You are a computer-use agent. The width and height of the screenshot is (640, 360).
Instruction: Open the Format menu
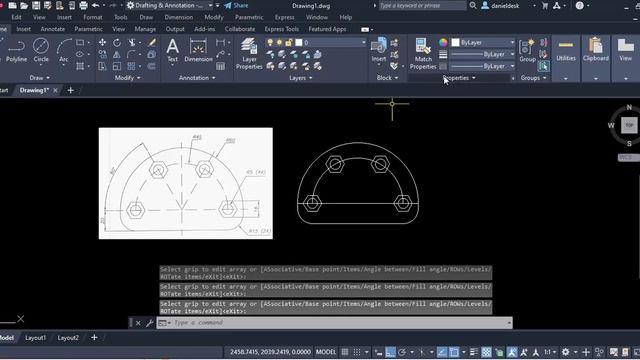93,17
